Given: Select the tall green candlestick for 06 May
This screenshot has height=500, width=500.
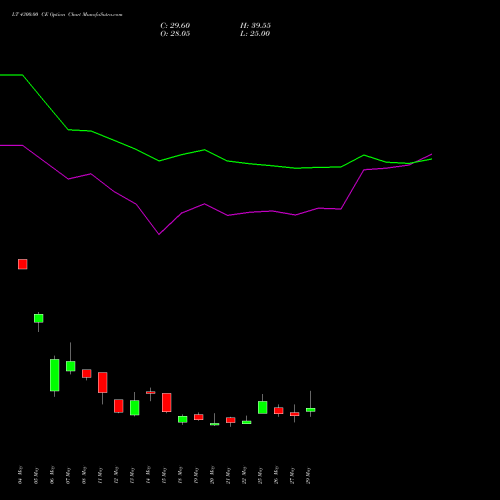Looking at the screenshot, I should 55,375.
